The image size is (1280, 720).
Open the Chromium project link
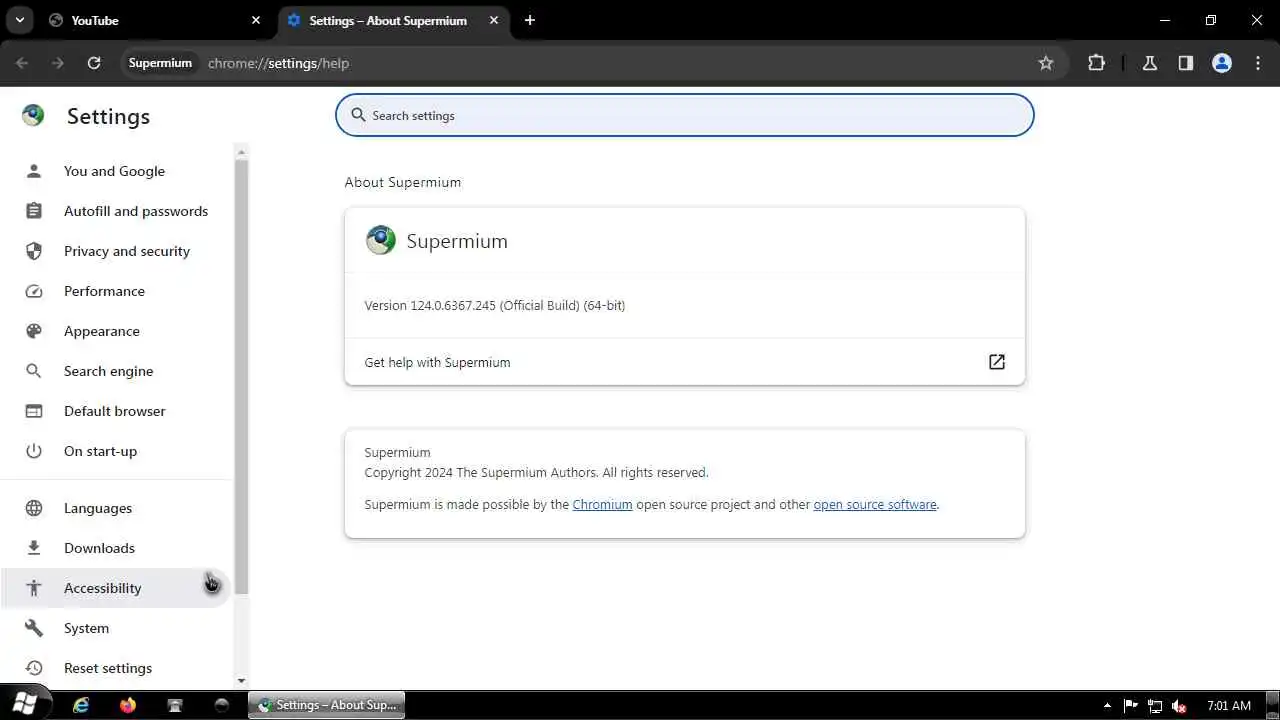[x=602, y=504]
